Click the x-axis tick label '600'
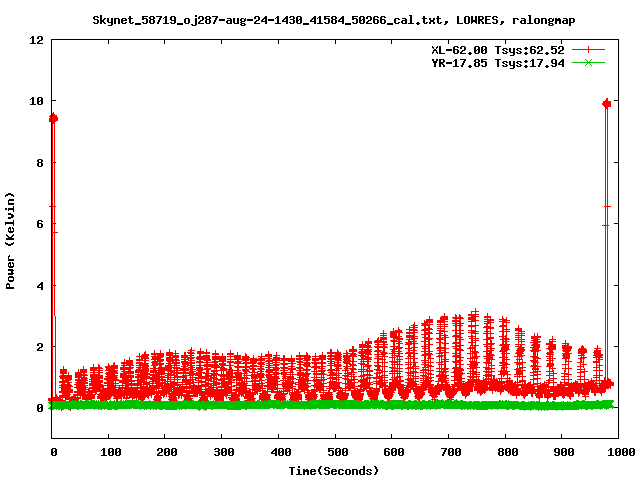 coord(394,452)
